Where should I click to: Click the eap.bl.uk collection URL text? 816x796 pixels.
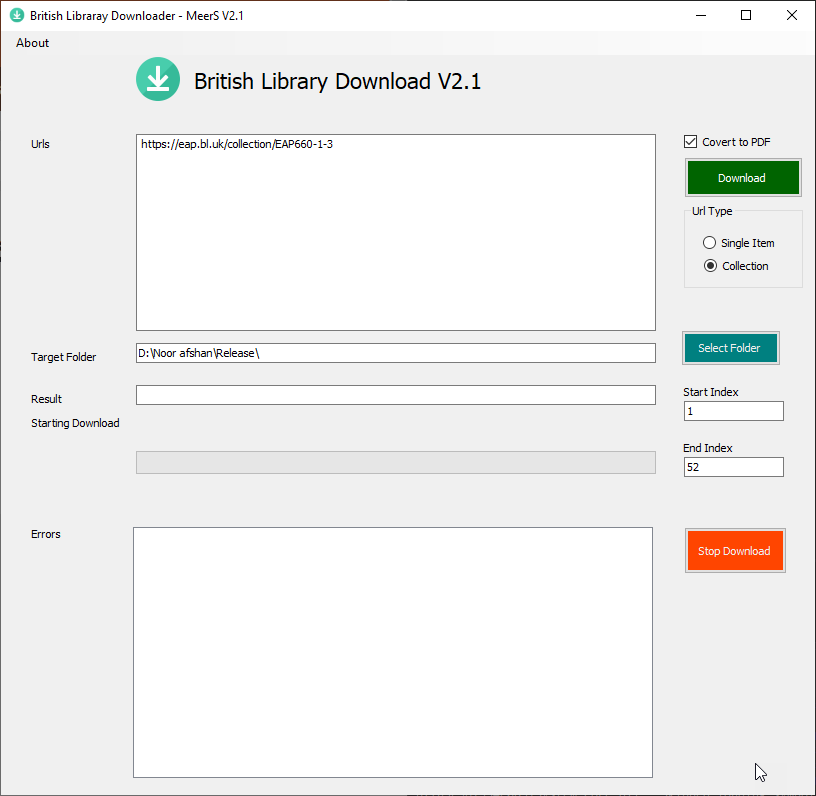click(237, 144)
